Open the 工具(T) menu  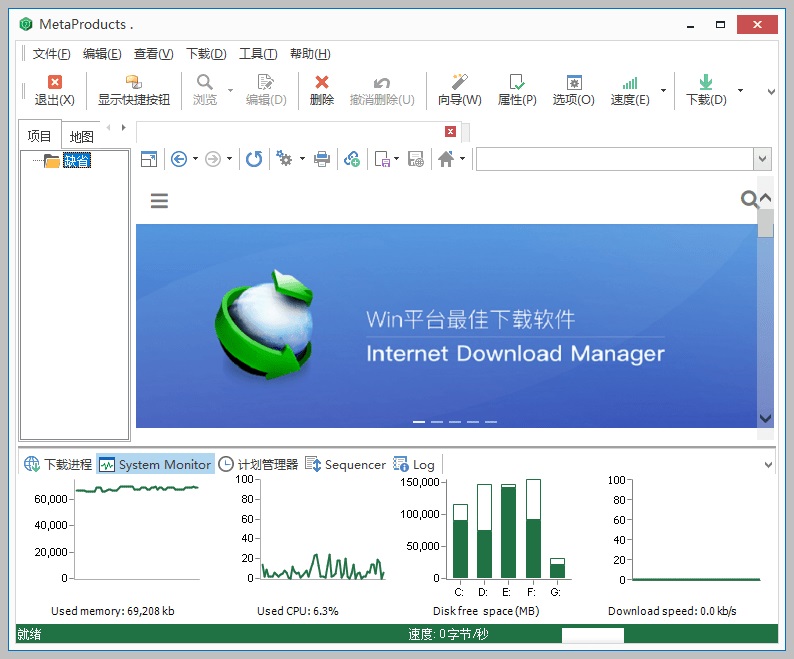tap(258, 54)
